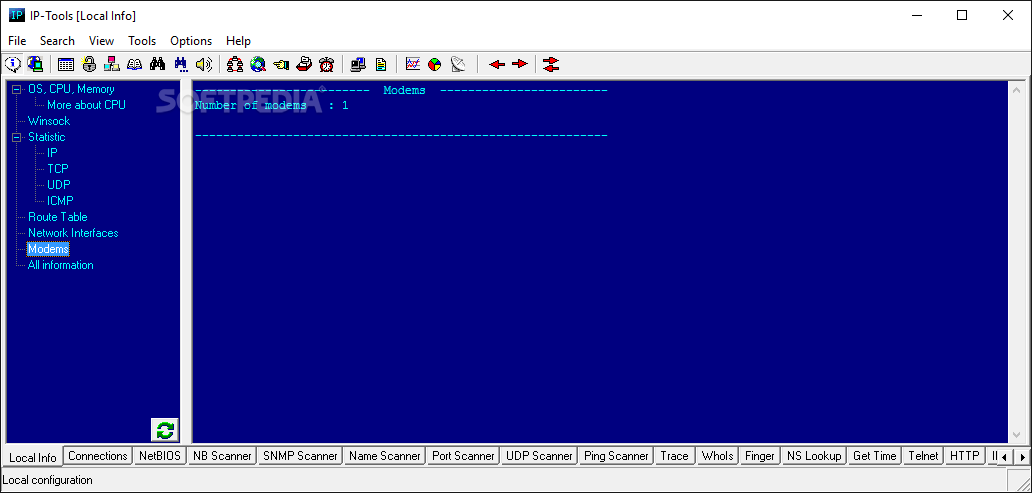
Task: Click the green refresh button in tree panel
Action: [x=165, y=430]
